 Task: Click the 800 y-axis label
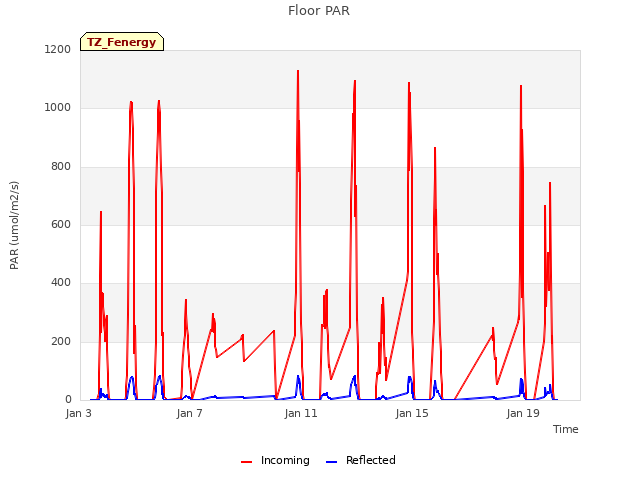pyautogui.click(x=61, y=167)
